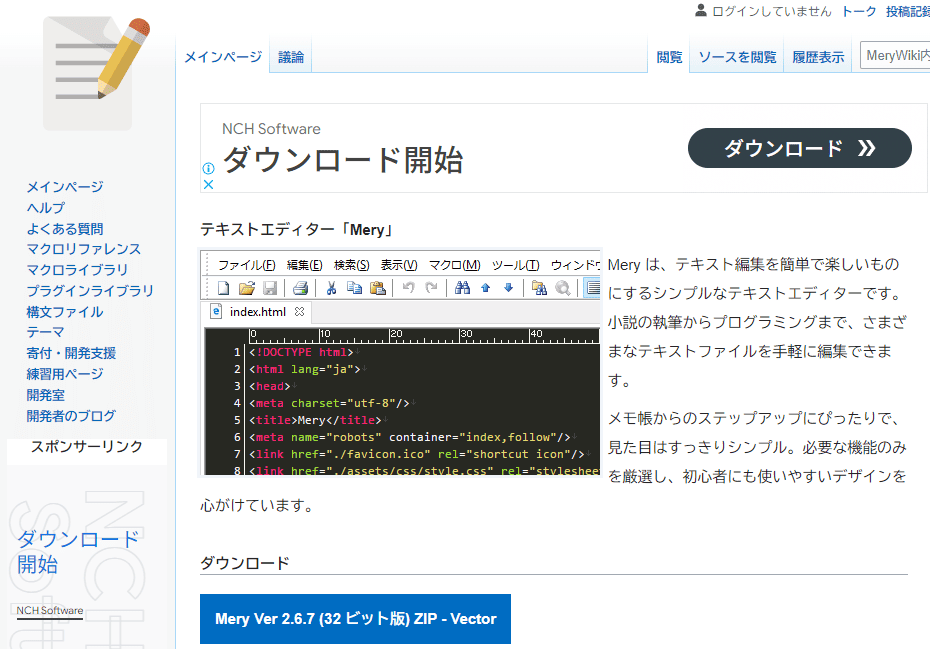The width and height of the screenshot is (930, 649).
Task: Click the ファイル(F) menu in screenshot
Action: tap(246, 265)
